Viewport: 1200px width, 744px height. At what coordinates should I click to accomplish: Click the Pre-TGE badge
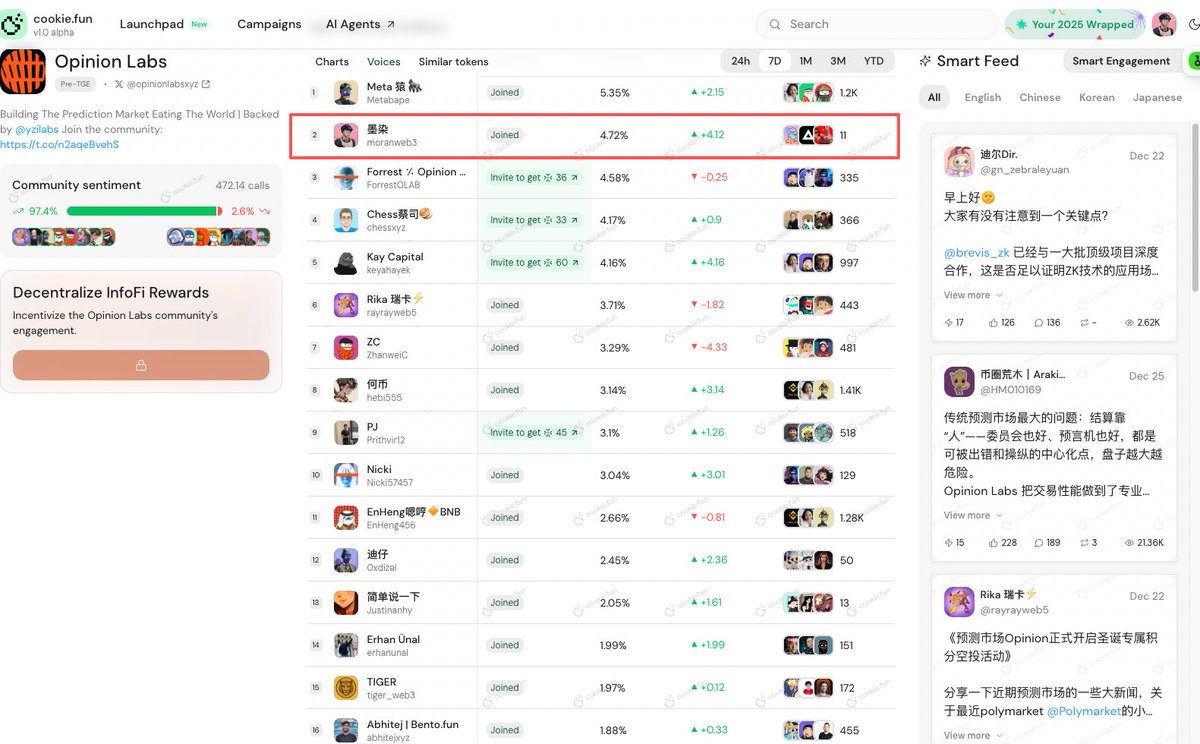click(x=75, y=85)
